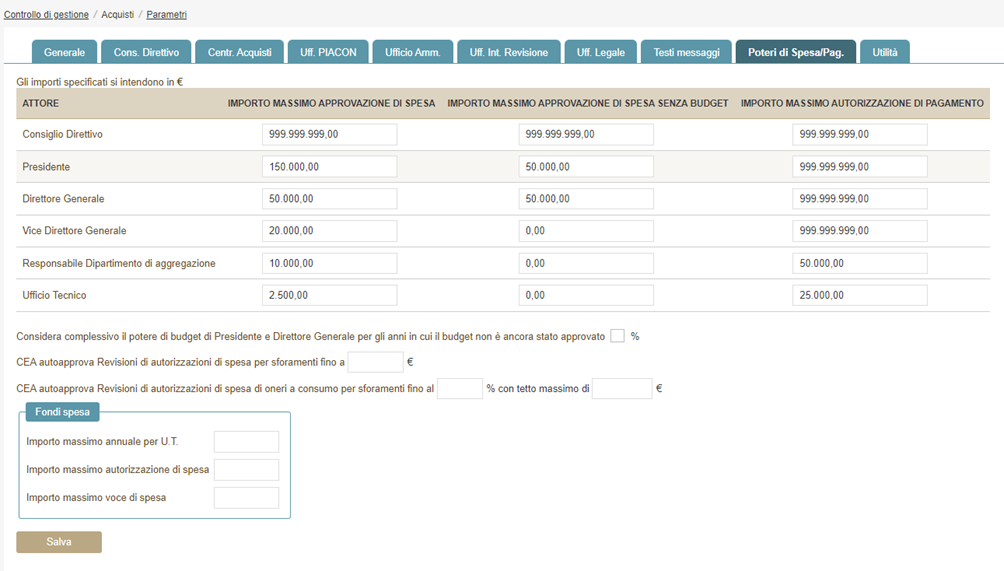Go to Ufficio Amm. tab

click(413, 52)
